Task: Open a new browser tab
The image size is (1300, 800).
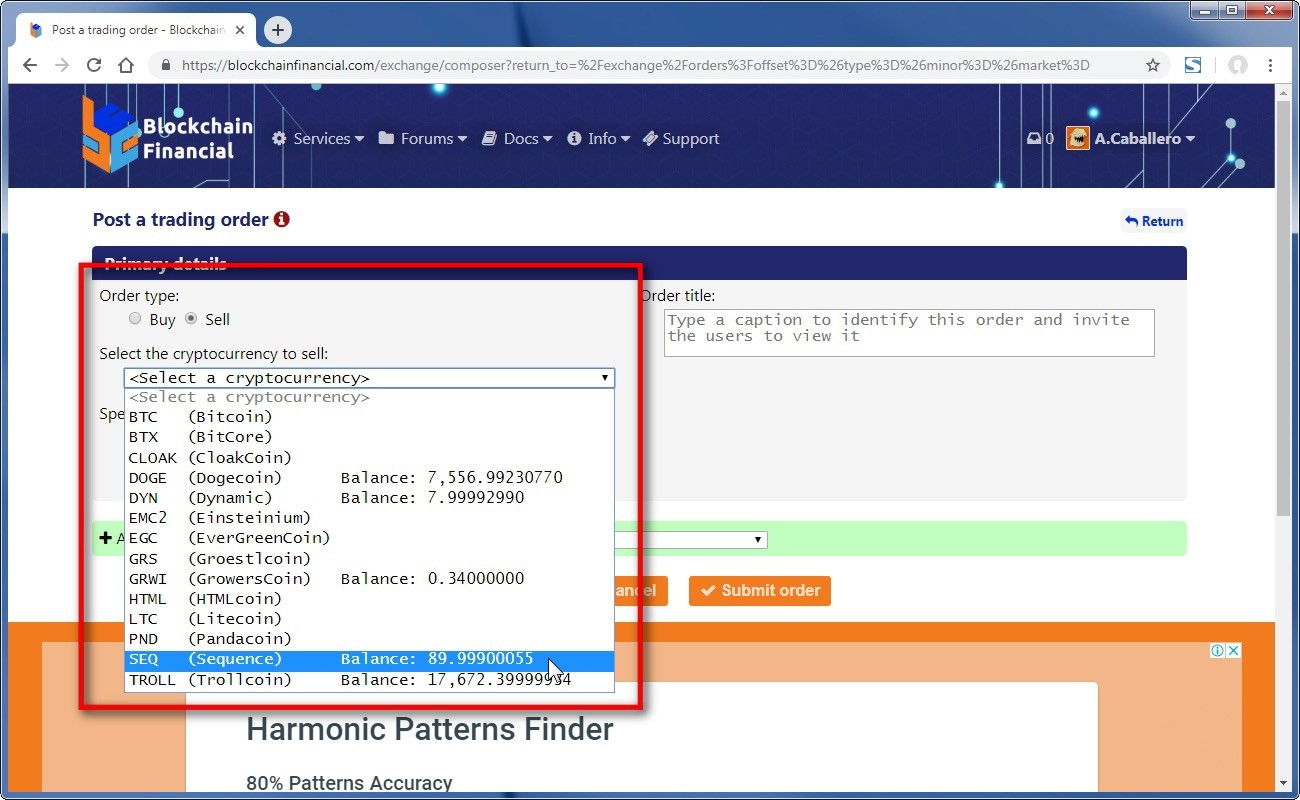Action: pyautogui.click(x=277, y=30)
